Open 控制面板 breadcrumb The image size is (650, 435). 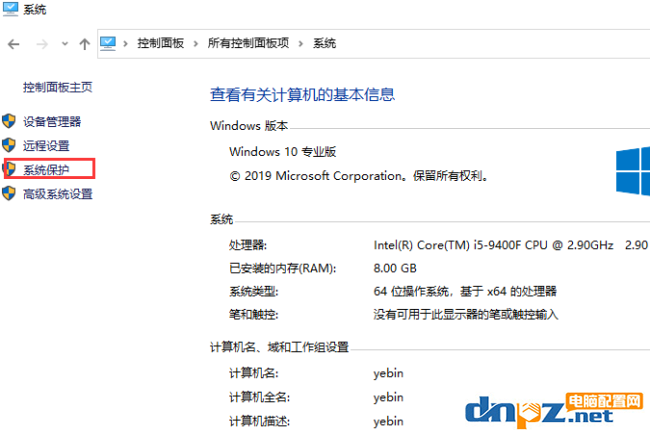pyautogui.click(x=161, y=43)
